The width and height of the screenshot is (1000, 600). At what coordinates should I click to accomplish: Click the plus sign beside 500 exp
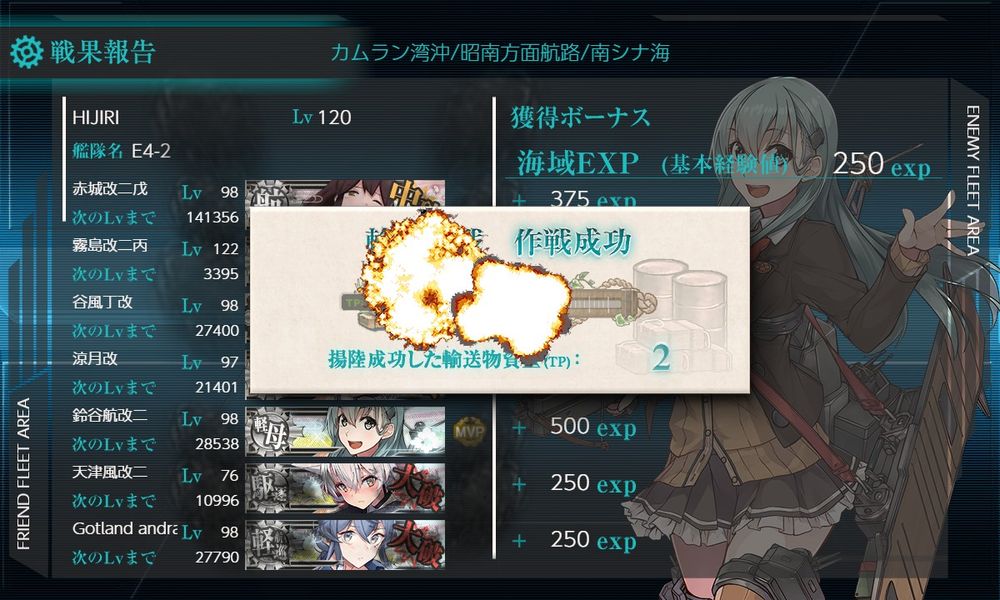pos(519,427)
